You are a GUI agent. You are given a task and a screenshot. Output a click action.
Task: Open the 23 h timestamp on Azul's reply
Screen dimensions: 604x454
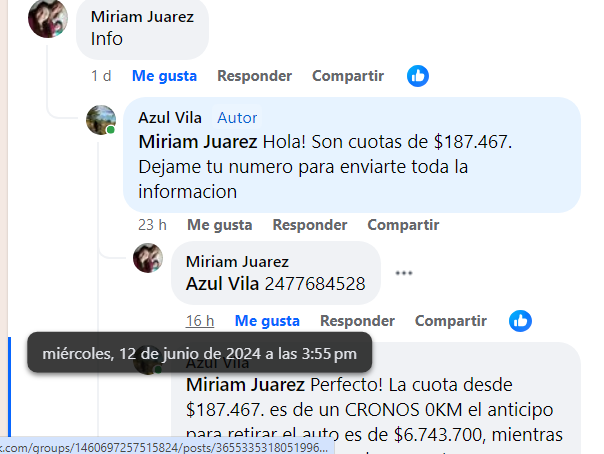(152, 225)
